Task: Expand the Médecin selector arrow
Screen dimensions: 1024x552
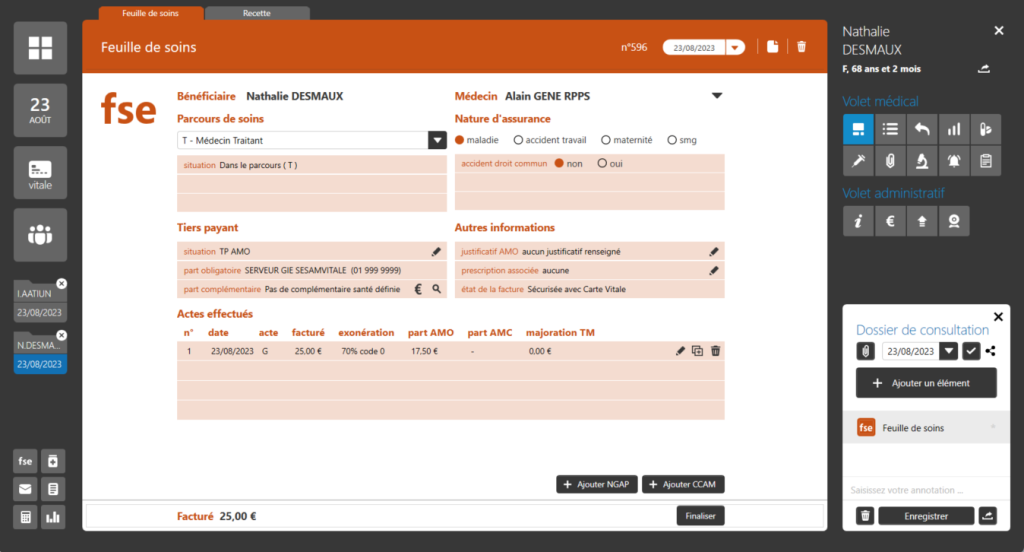Action: click(x=717, y=97)
